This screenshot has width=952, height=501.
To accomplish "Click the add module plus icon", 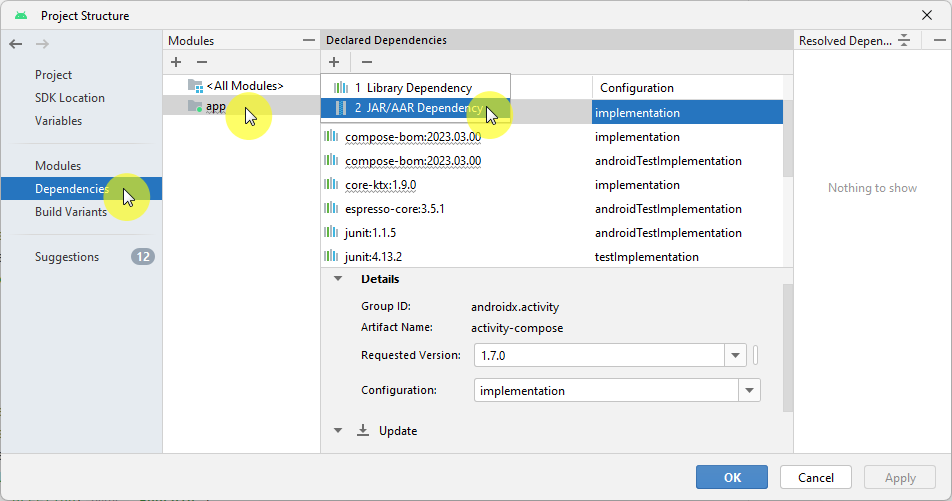I will coord(176,62).
